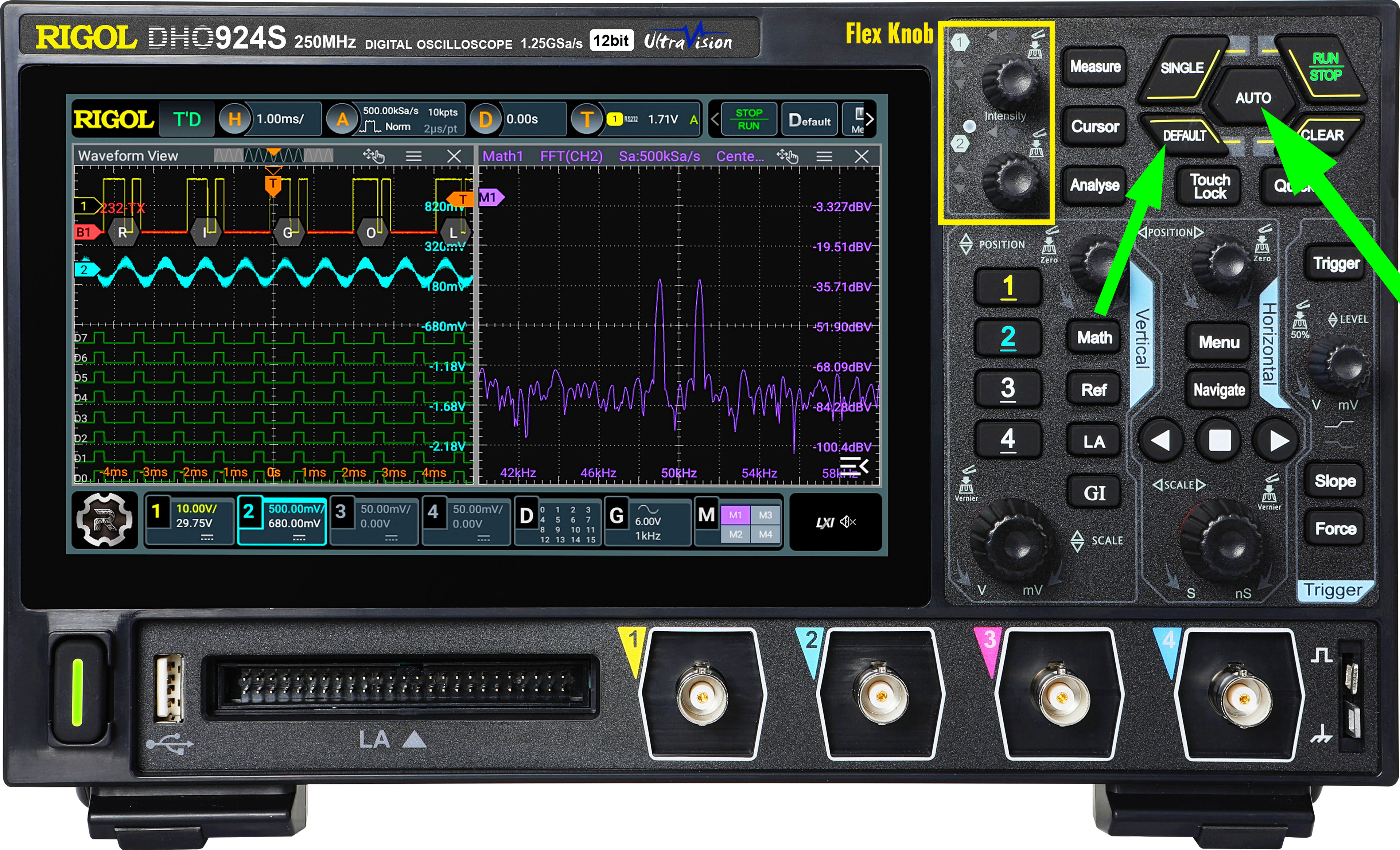Toggle analog channel 2 front-panel key

[1008, 338]
